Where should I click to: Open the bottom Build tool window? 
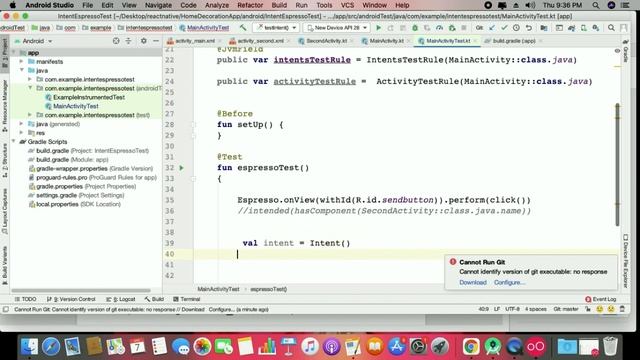tap(154, 299)
